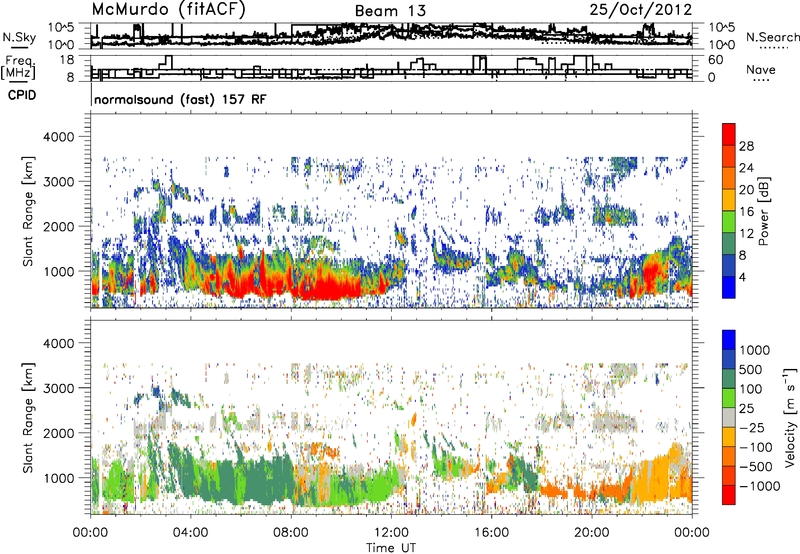Click the '-100' label on velocity colorbar
800x554 pixels.
[754, 447]
